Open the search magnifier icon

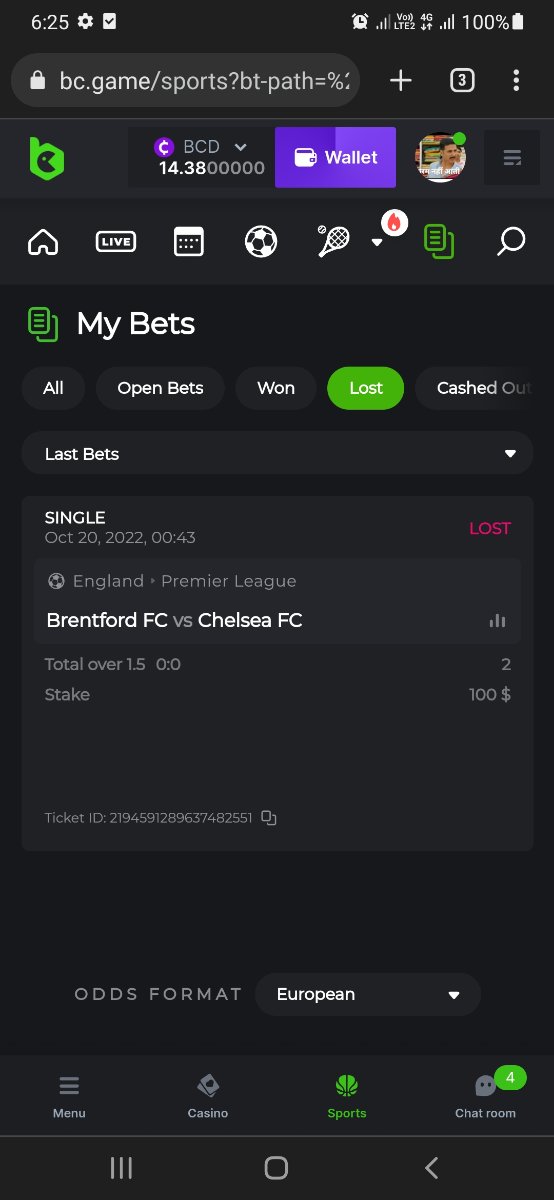click(511, 241)
